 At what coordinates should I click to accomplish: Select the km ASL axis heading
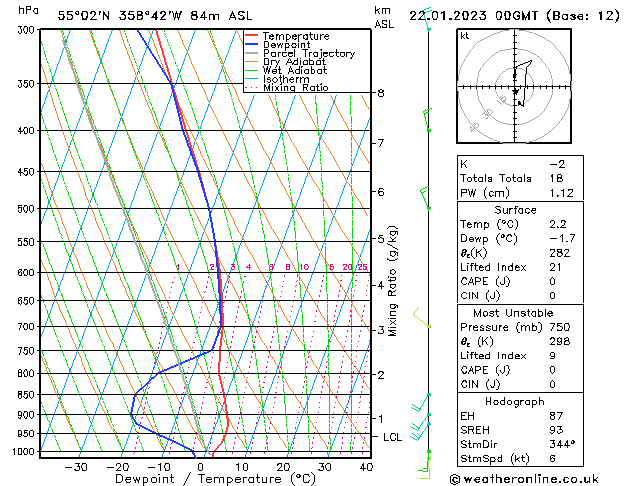[384, 17]
